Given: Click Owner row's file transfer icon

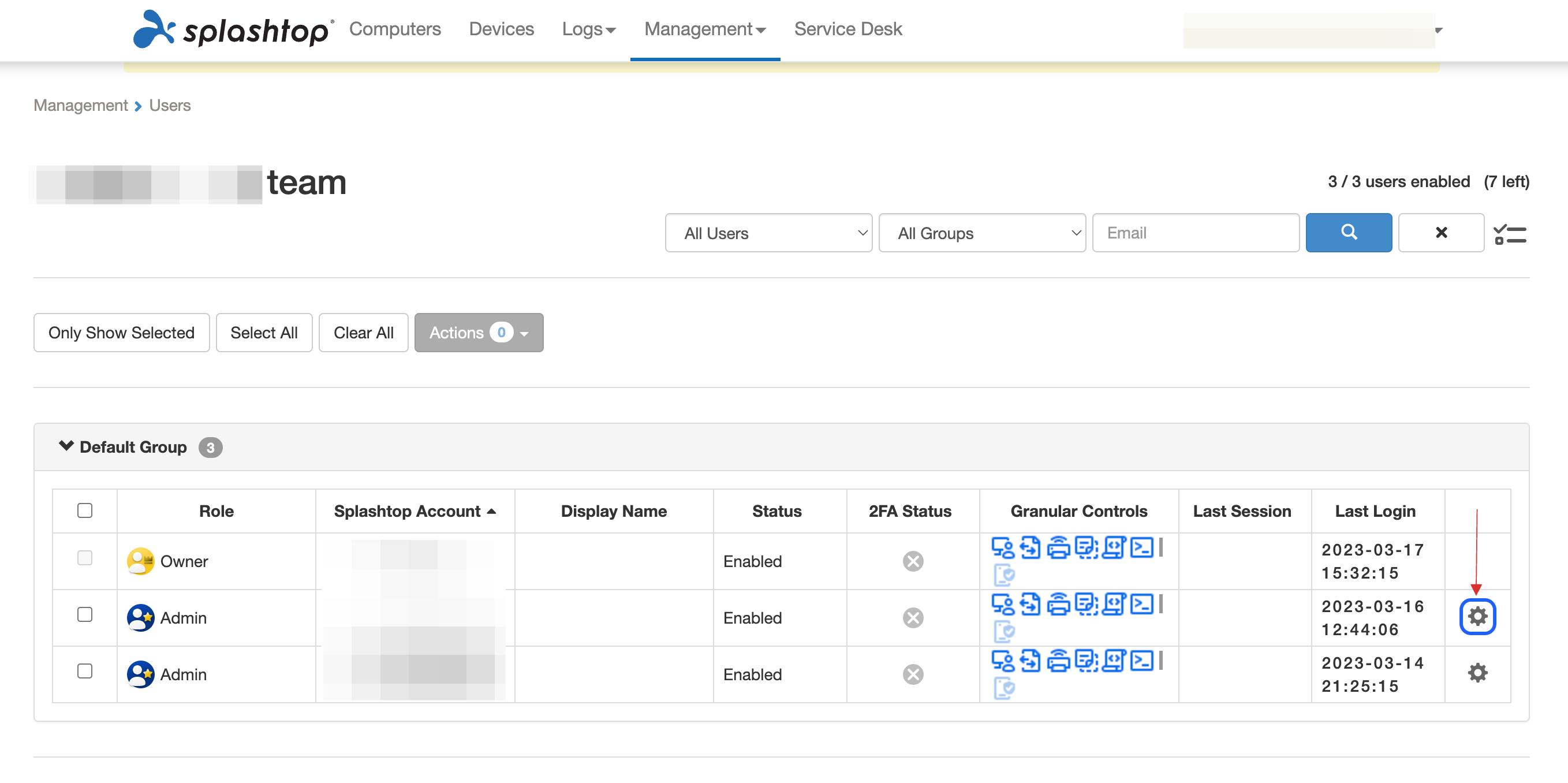Looking at the screenshot, I should [1030, 547].
